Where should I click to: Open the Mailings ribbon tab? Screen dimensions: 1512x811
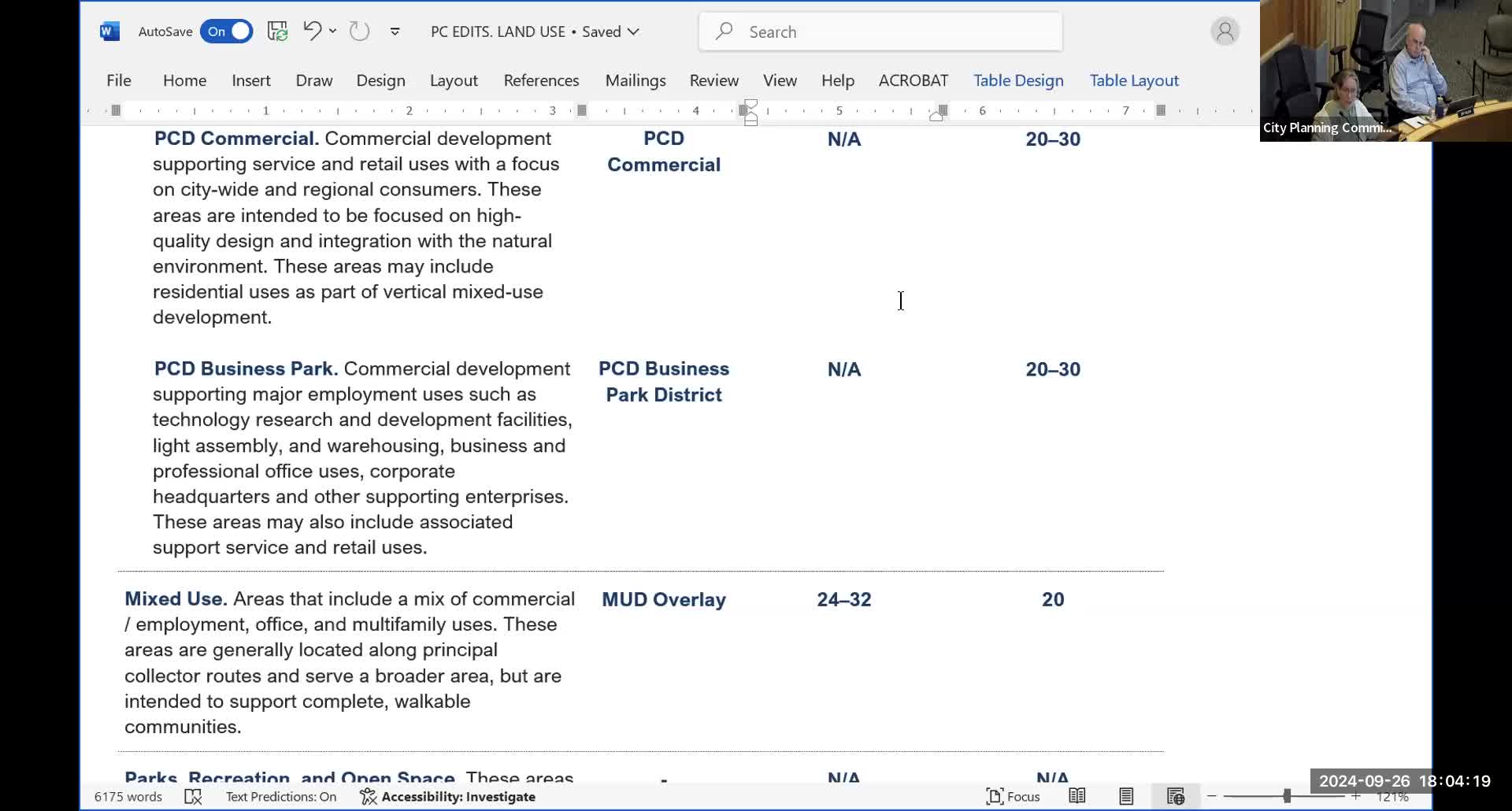[636, 80]
